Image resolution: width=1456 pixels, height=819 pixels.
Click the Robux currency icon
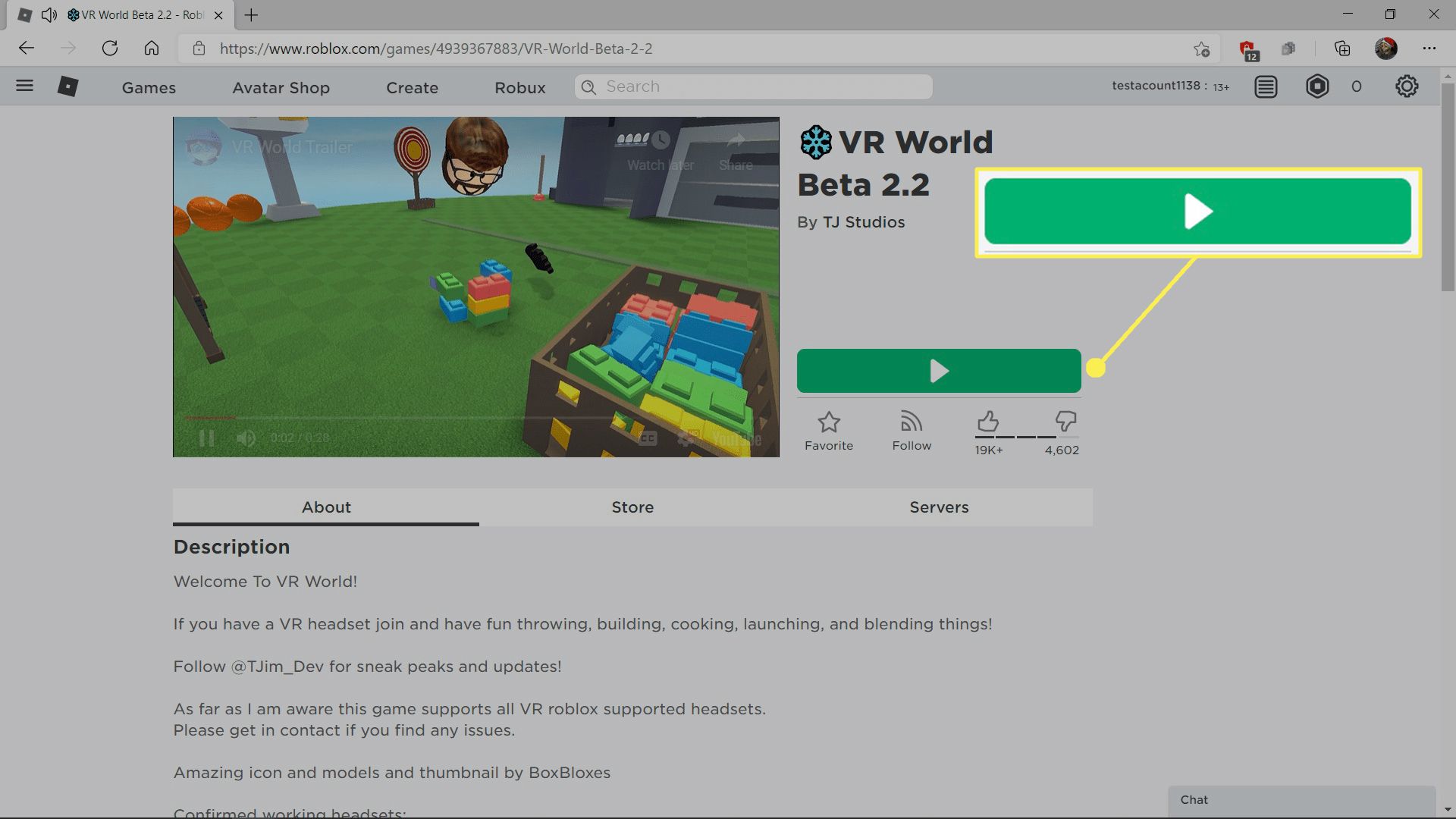click(1318, 86)
